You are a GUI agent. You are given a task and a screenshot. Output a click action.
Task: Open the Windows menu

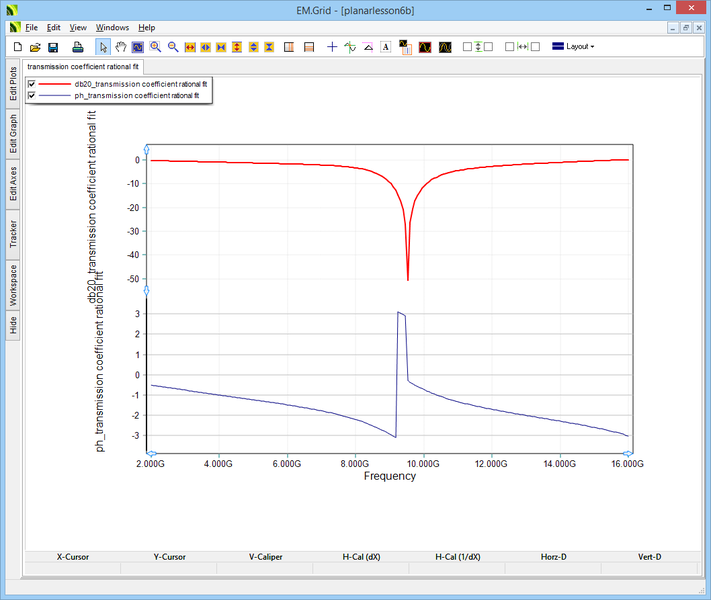tap(112, 28)
